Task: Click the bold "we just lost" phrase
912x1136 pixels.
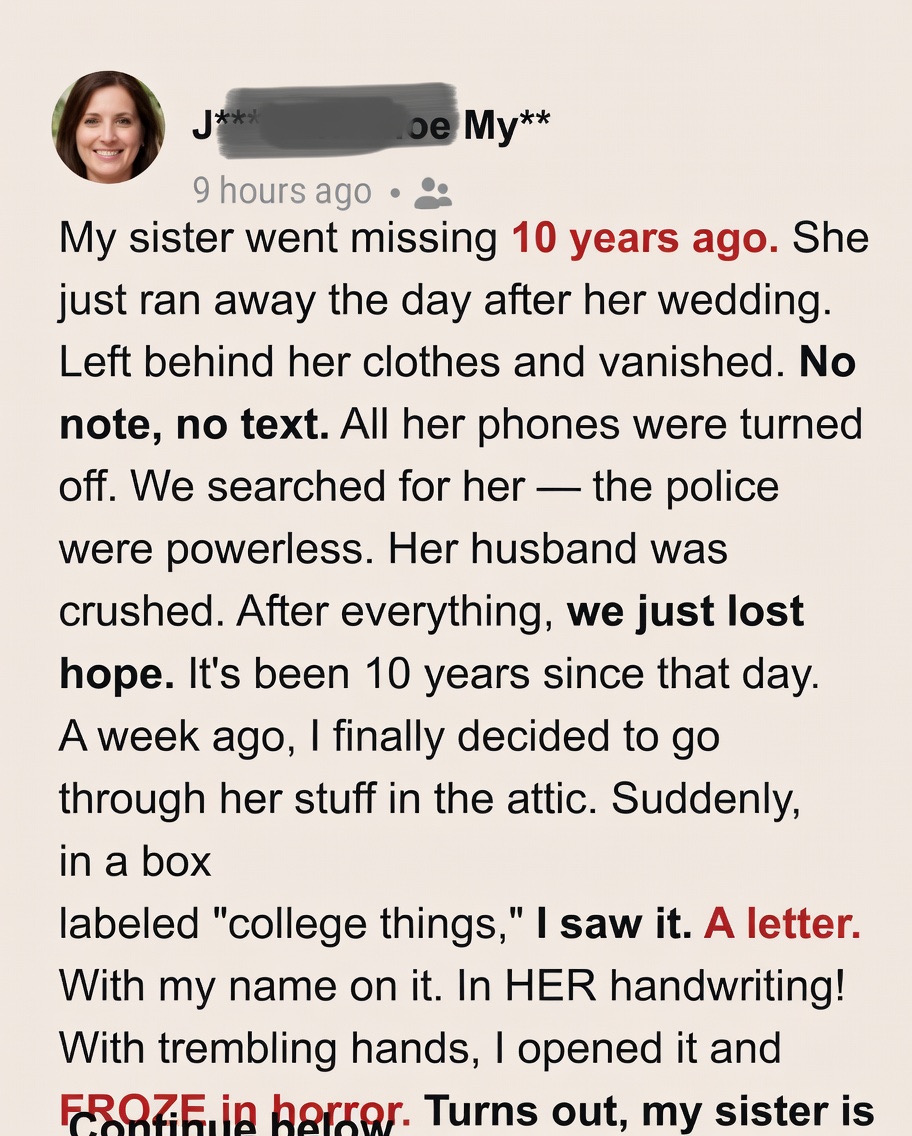Action: click(685, 612)
